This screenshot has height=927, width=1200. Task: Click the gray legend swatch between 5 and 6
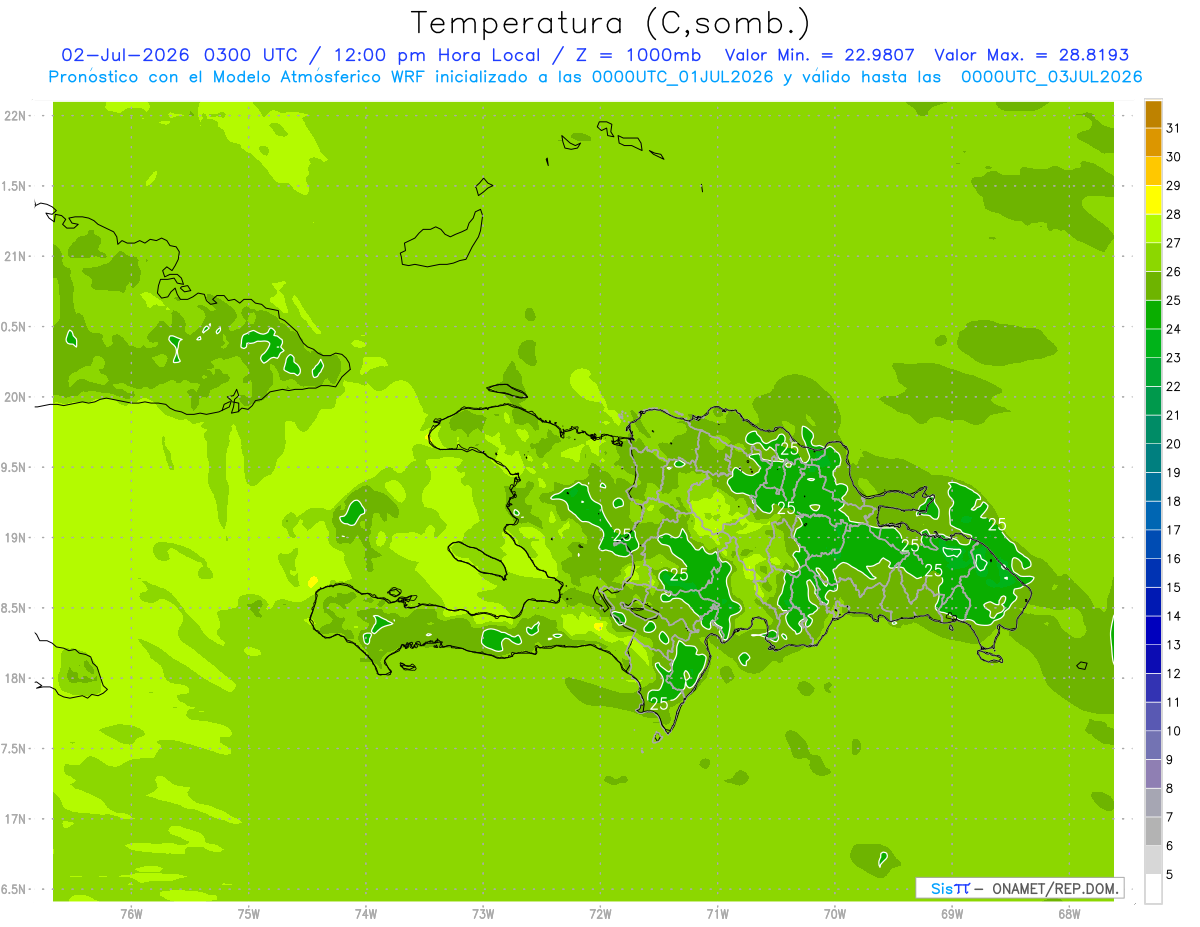(1153, 860)
